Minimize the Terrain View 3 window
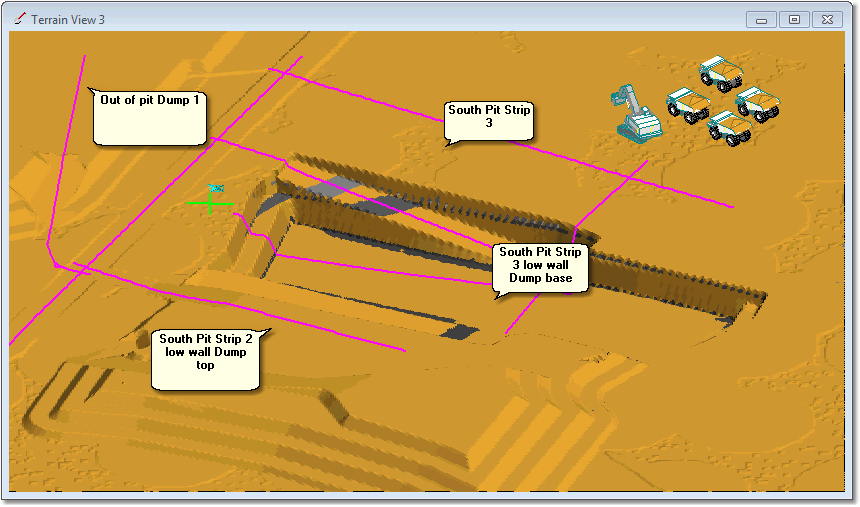860x507 pixels. [761, 20]
